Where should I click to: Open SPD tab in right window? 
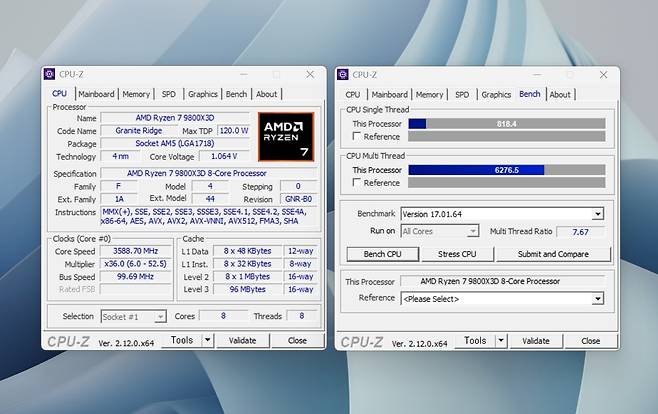pyautogui.click(x=462, y=94)
